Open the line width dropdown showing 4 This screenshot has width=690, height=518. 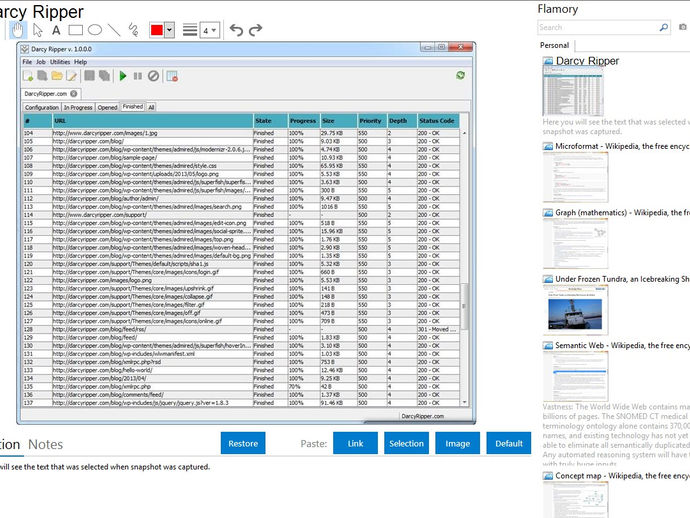[209, 30]
